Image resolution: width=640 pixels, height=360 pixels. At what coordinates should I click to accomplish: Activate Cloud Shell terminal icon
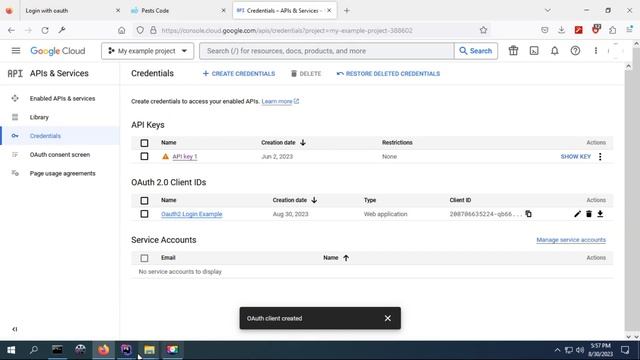click(x=534, y=51)
